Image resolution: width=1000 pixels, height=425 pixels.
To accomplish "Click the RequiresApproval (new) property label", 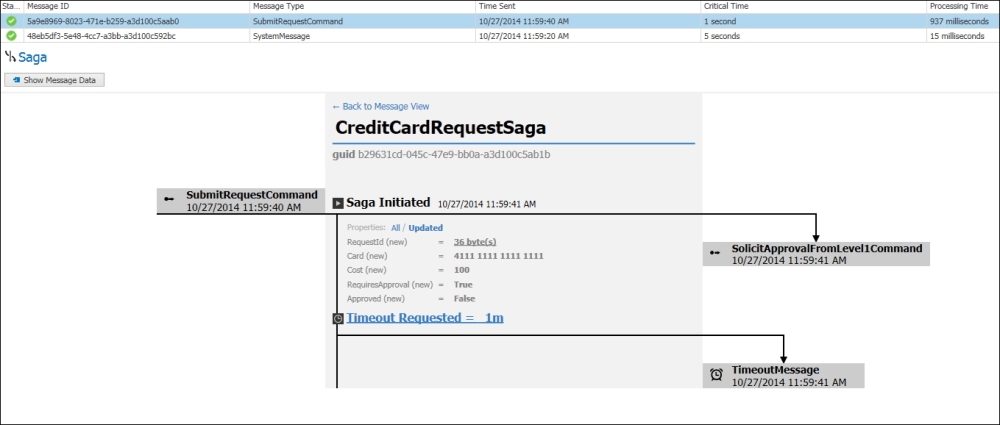I will pos(390,285).
